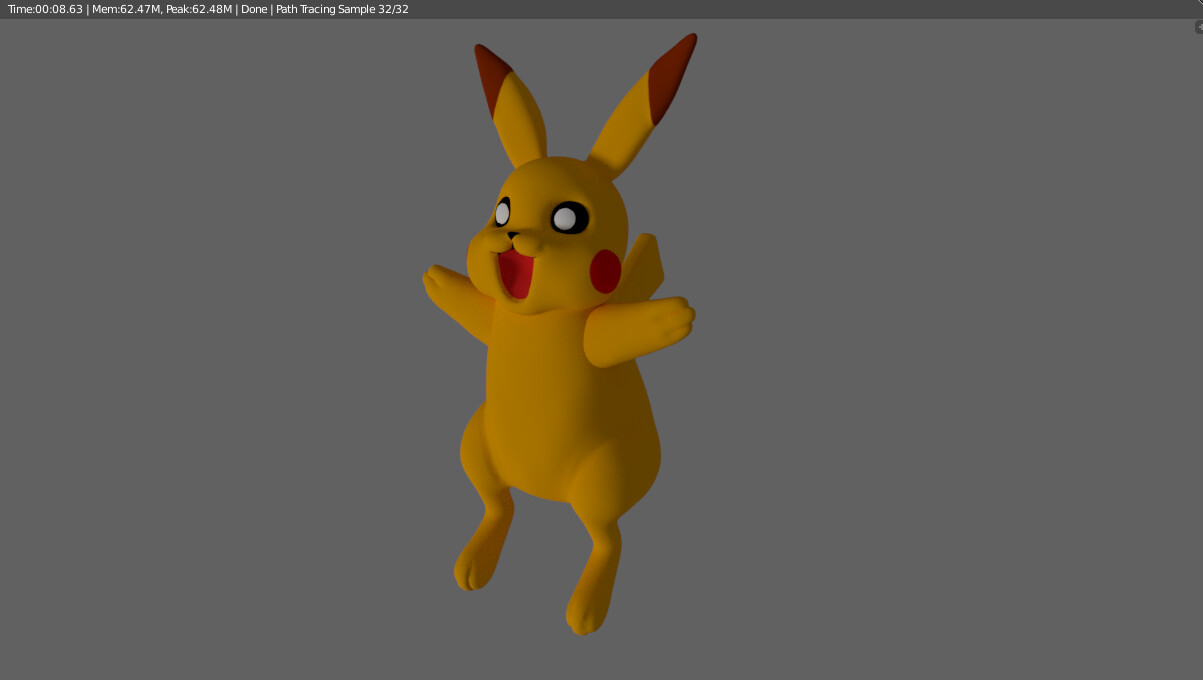Click the Path Tracing Sample 32/32 progress text

(343, 9)
